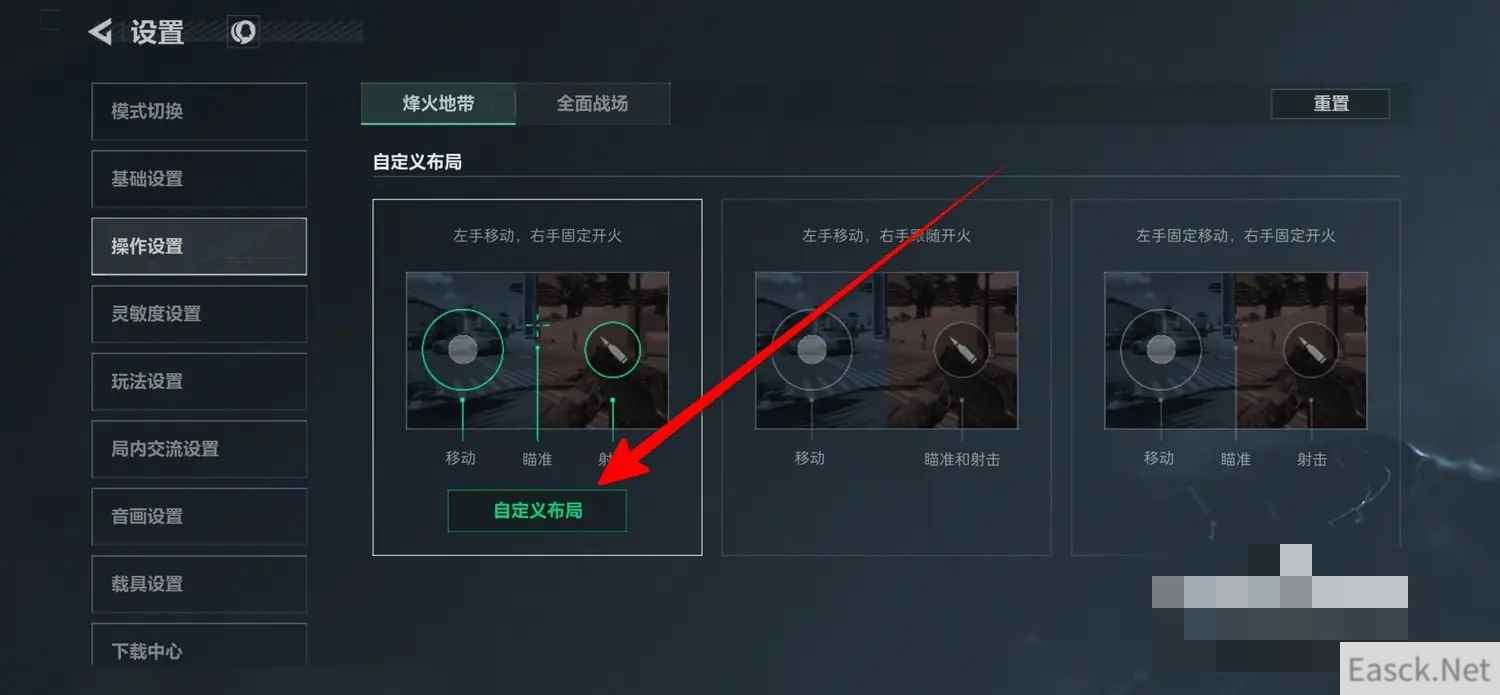Image resolution: width=1500 pixels, height=695 pixels.
Task: Tap the joystick circle in the third layout preview
Action: 1160,348
